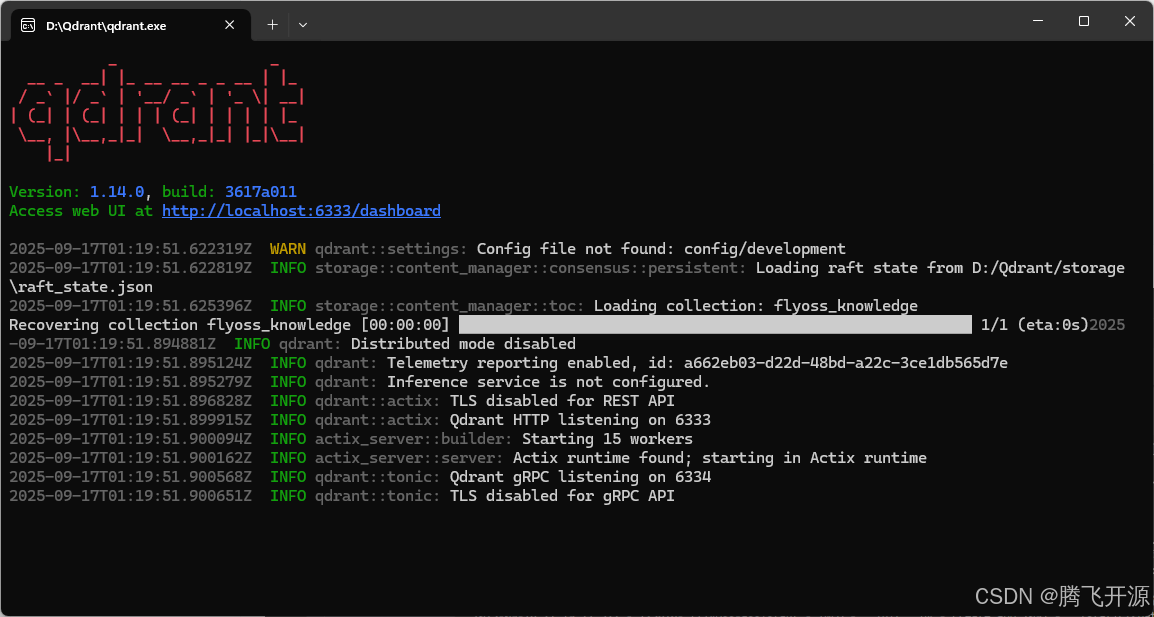This screenshot has height=617, width=1154.
Task: Click 'Config file not found: config/development' message
Action: pos(661,249)
